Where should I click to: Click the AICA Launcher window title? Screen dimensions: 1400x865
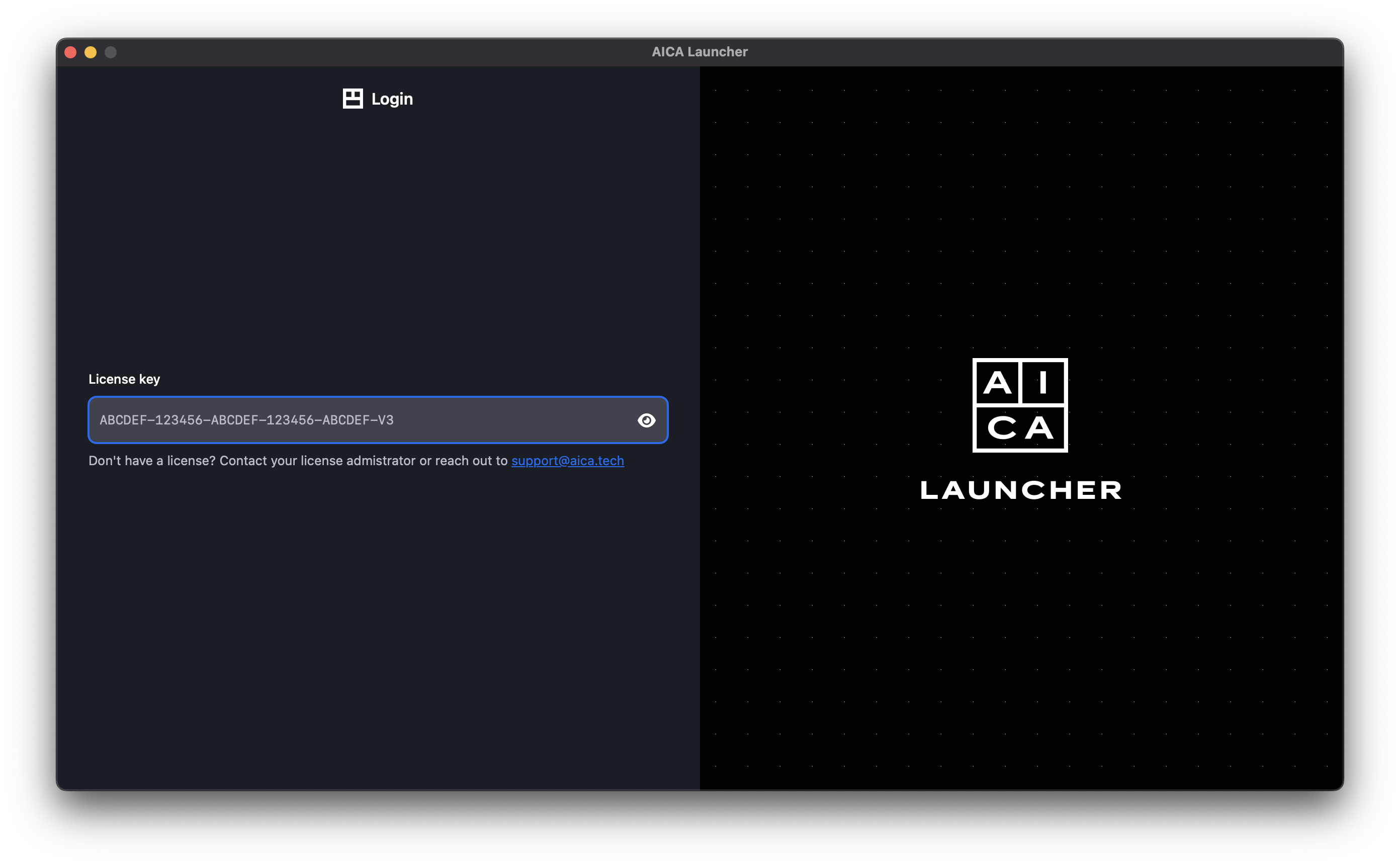click(699, 52)
